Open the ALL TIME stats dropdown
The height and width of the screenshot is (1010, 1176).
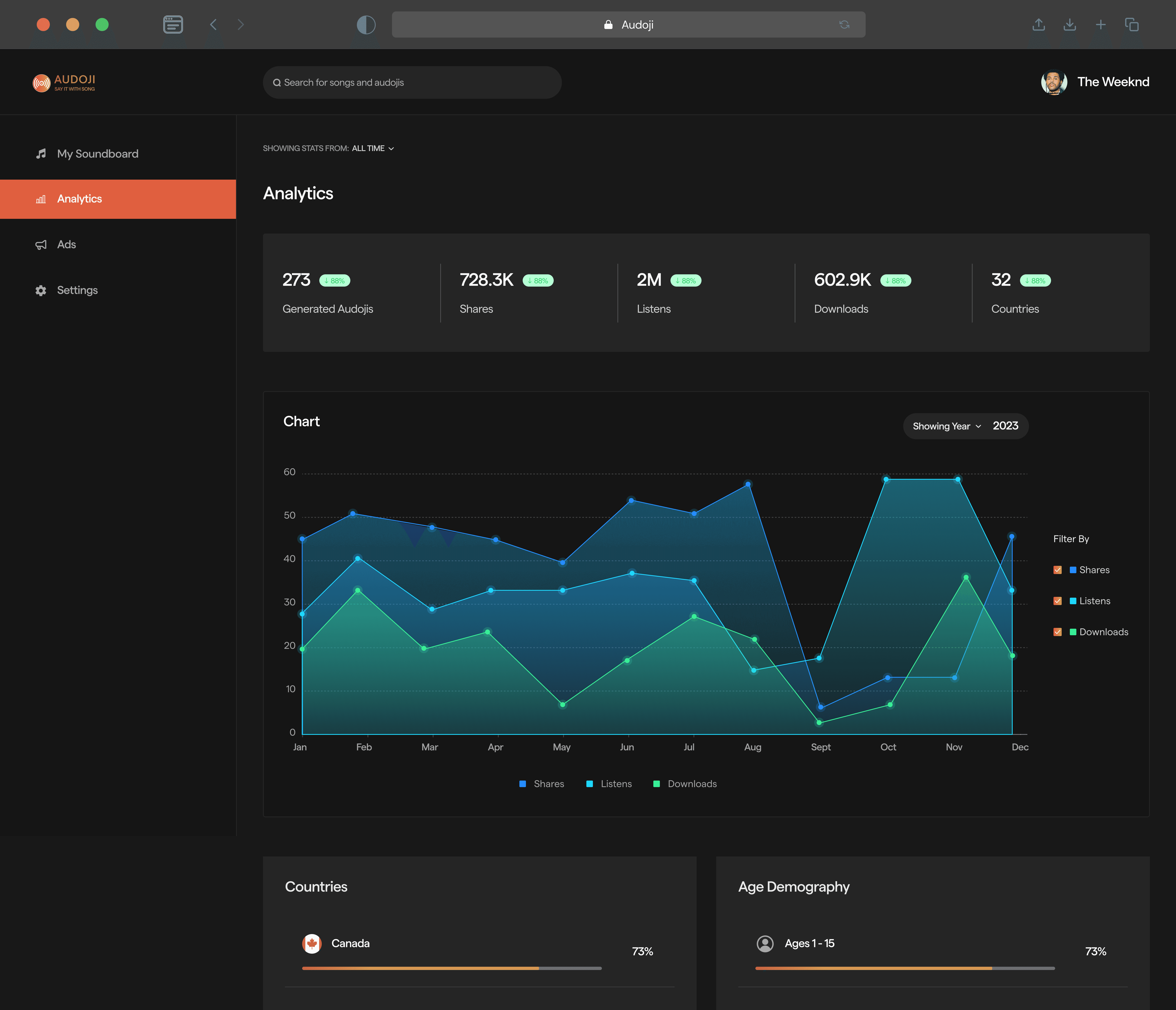373,148
